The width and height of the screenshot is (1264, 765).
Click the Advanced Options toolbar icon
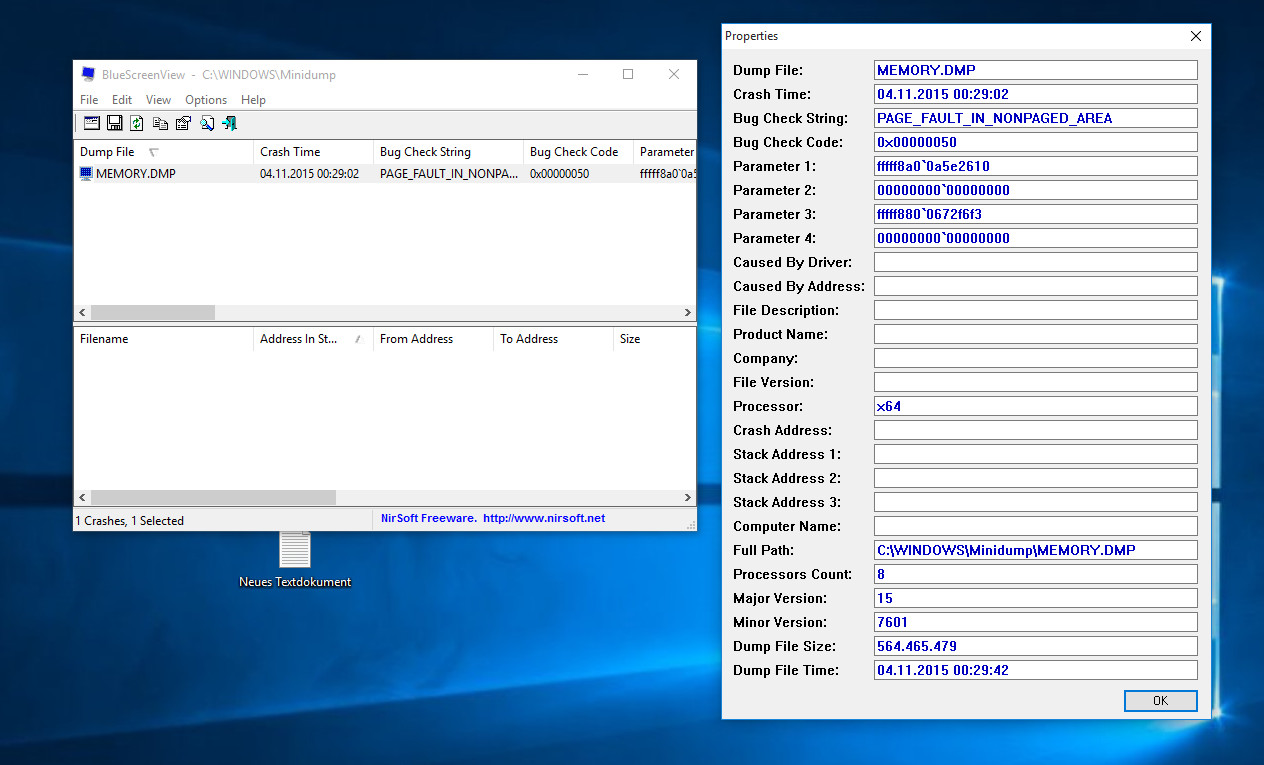pyautogui.click(x=92, y=123)
